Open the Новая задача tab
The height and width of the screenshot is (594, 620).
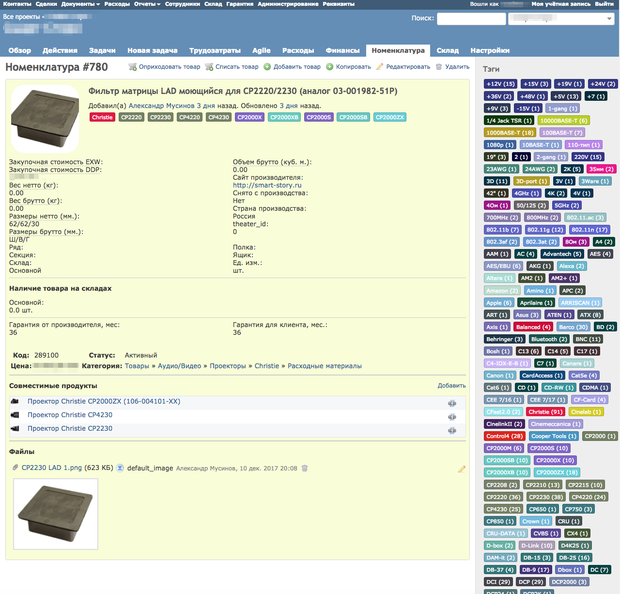click(x=152, y=50)
